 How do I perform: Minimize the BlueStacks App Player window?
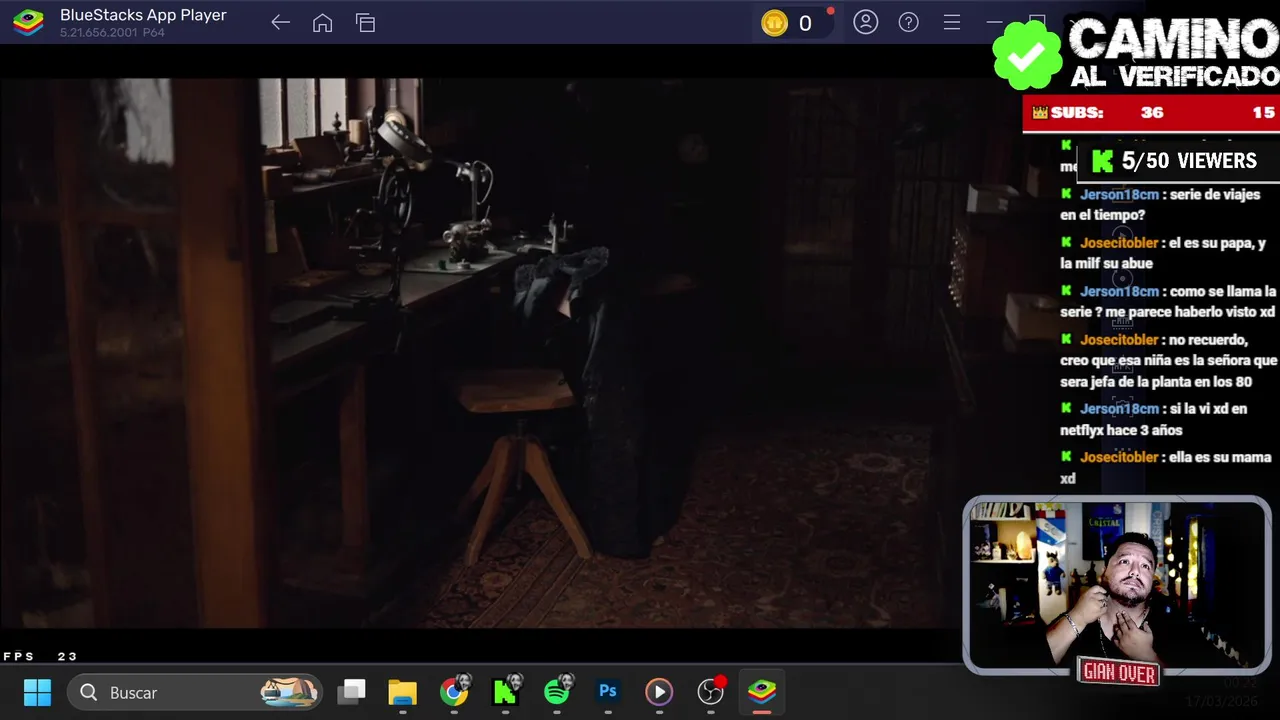pos(994,22)
